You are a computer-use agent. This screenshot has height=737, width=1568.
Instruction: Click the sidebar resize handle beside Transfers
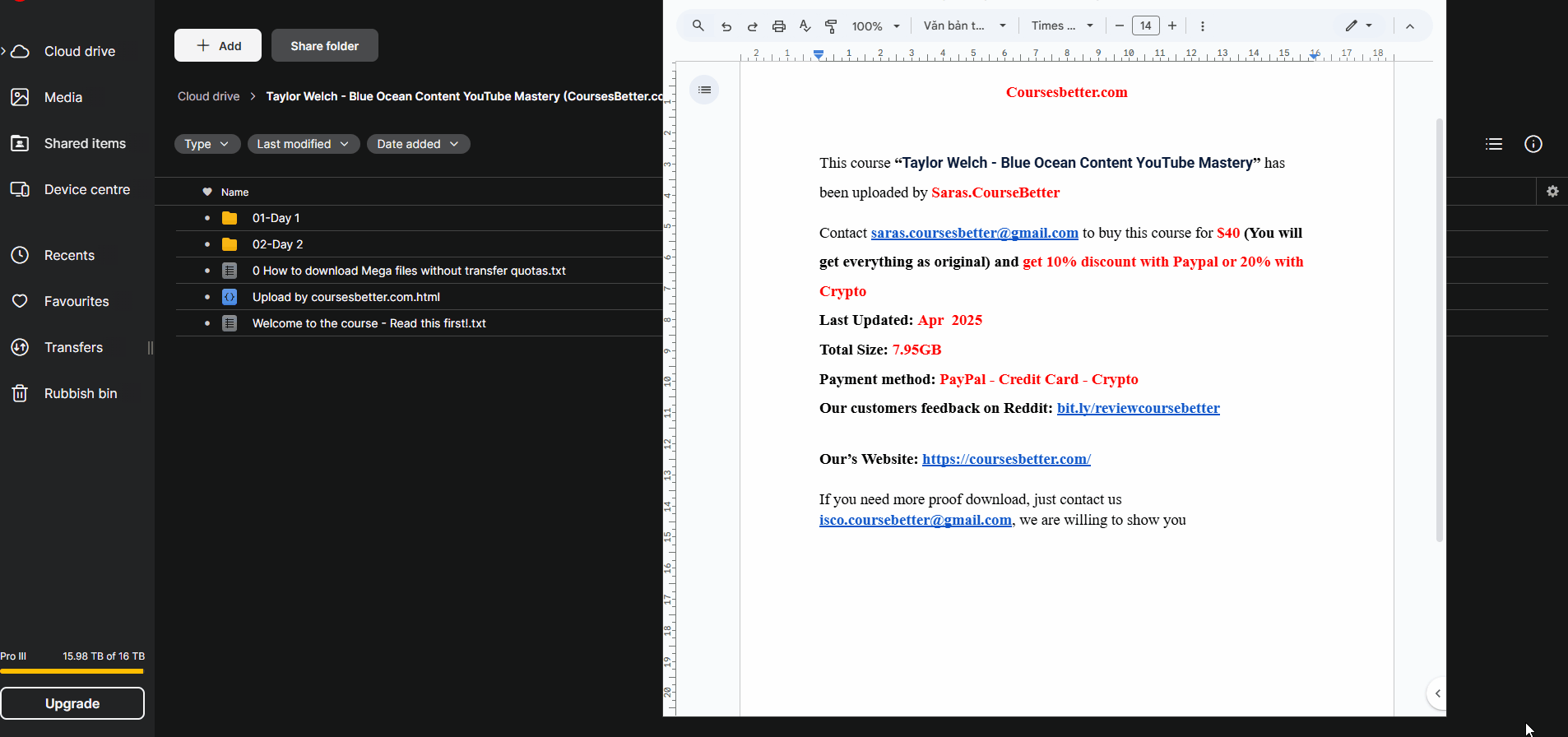coord(151,348)
